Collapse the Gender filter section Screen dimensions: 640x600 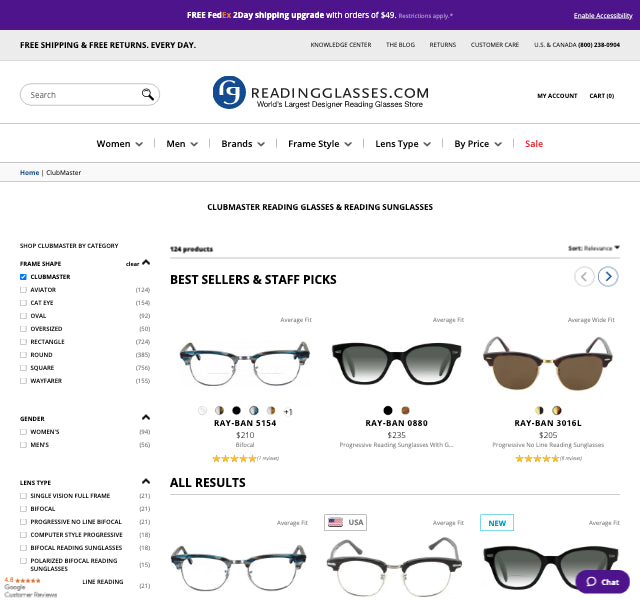146,418
